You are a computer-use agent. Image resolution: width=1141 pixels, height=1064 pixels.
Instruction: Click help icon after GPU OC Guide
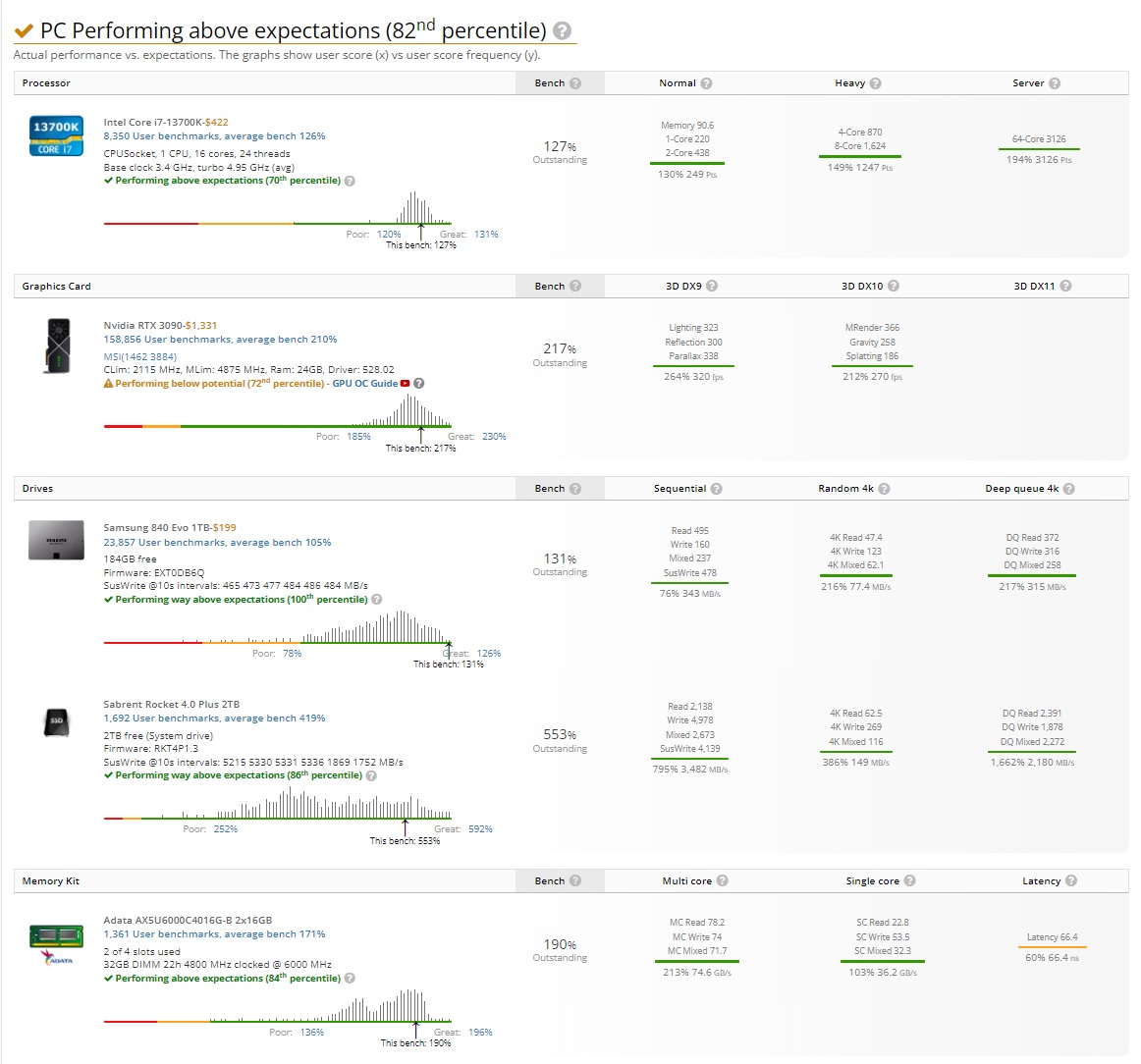(x=419, y=383)
